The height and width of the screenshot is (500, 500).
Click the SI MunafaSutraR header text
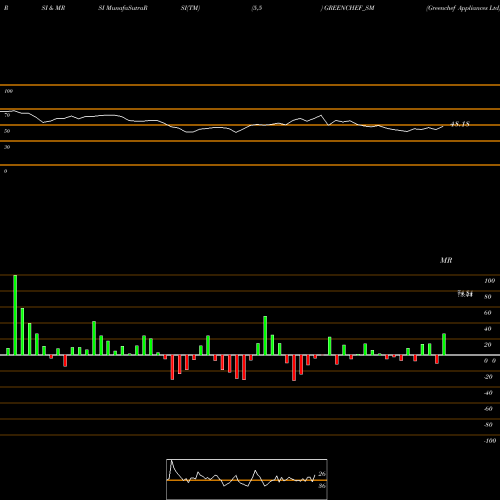(123, 8)
